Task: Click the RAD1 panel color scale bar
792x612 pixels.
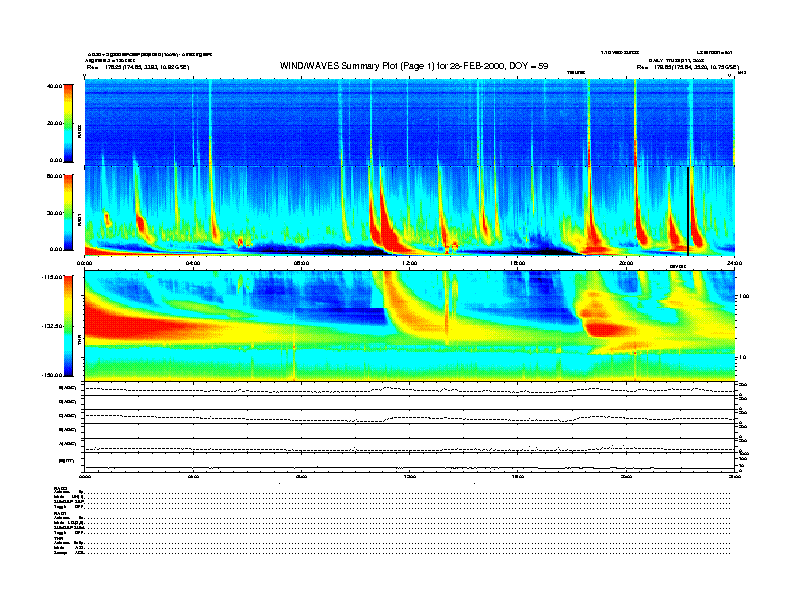Action: (68, 213)
